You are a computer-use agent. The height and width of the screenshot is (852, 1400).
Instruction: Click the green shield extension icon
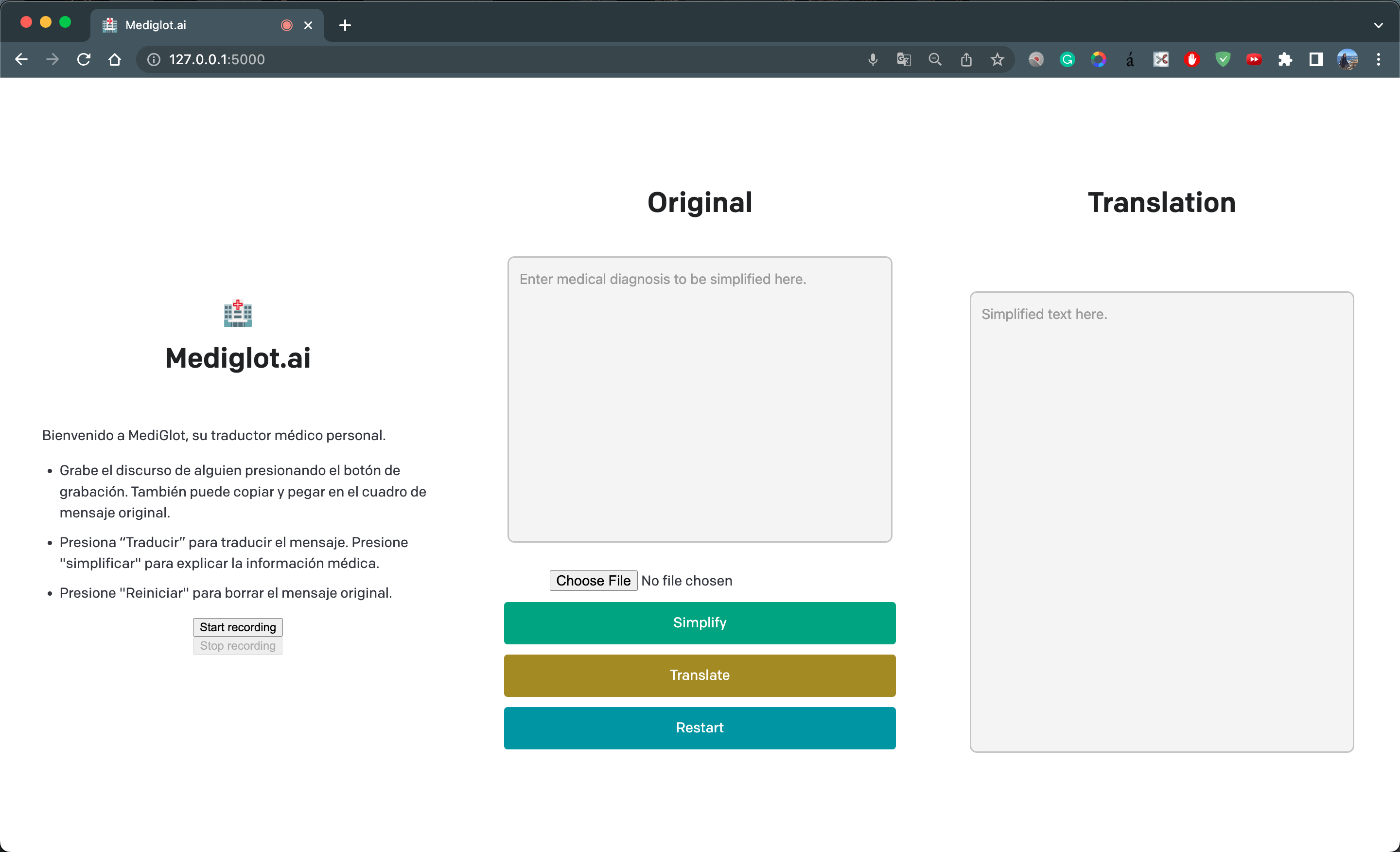[1223, 59]
